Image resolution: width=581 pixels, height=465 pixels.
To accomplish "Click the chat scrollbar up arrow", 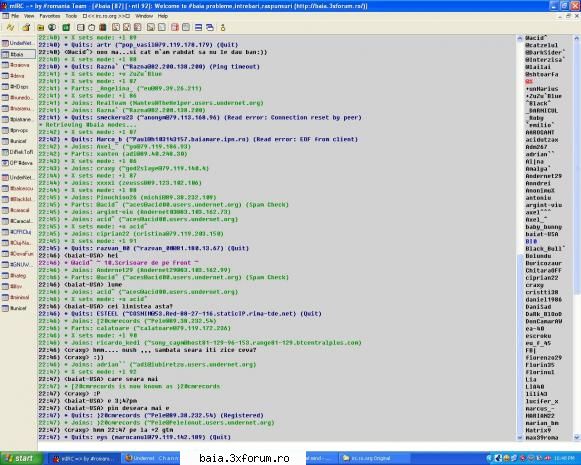I will click(519, 38).
